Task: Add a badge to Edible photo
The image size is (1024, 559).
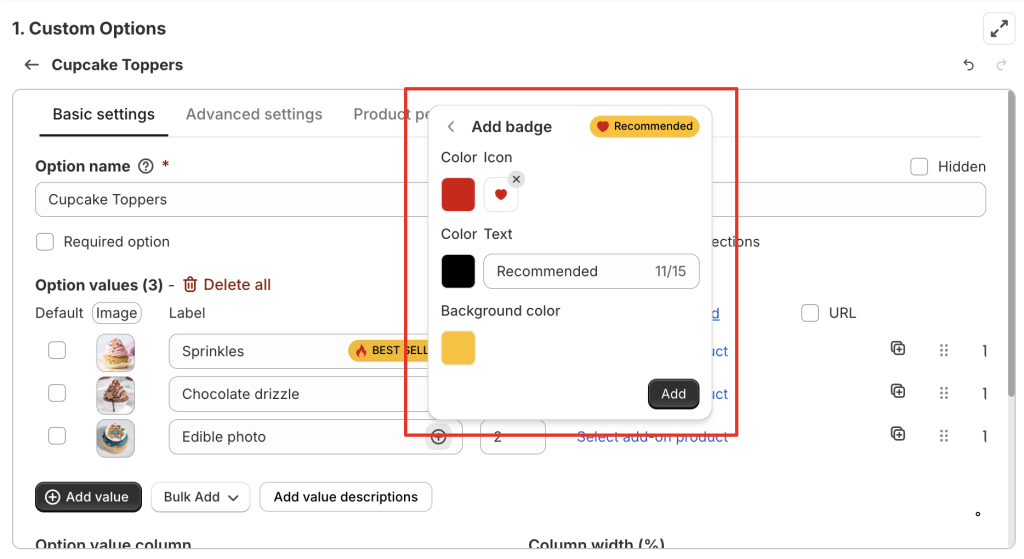Action: (x=438, y=436)
